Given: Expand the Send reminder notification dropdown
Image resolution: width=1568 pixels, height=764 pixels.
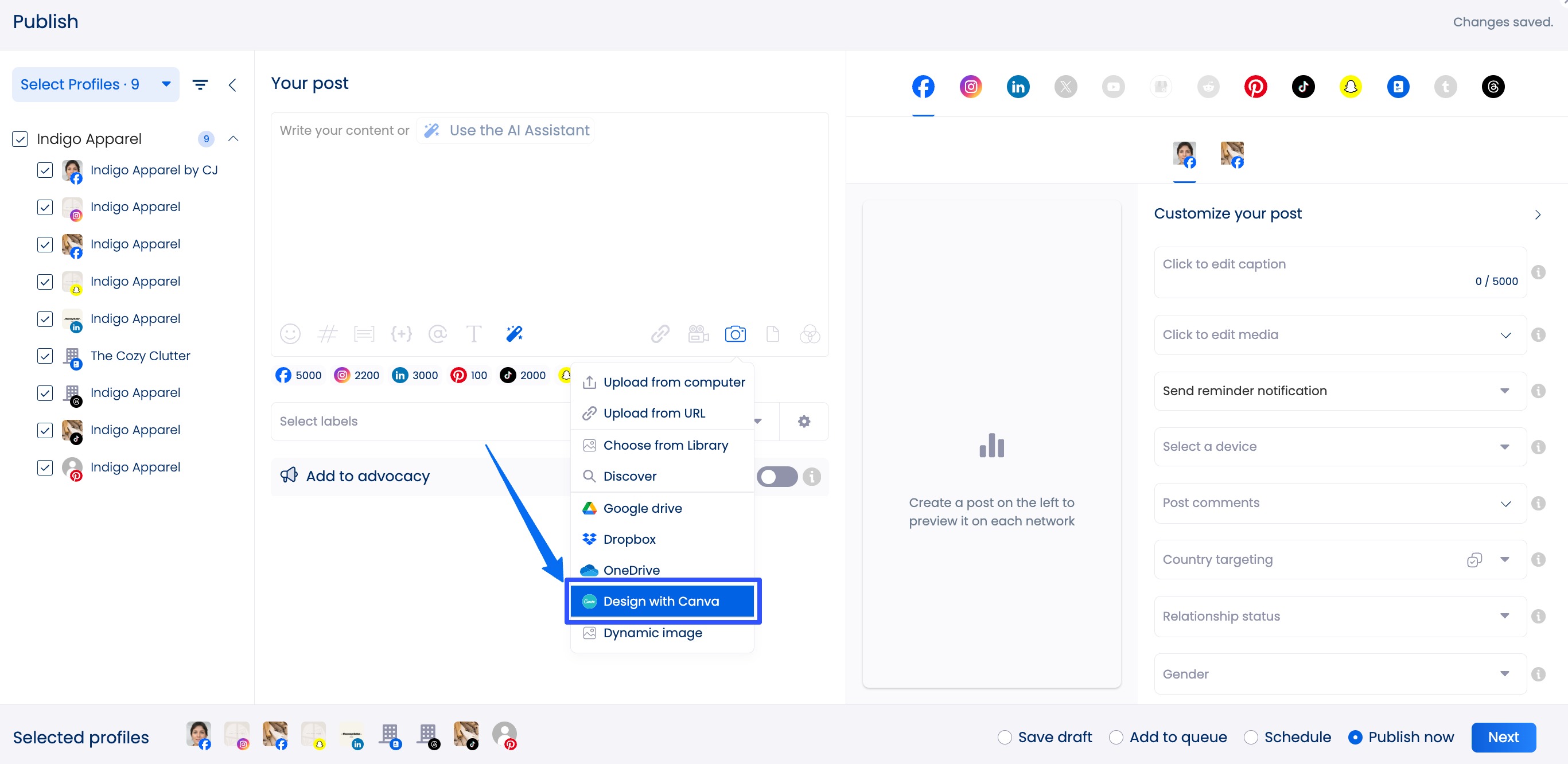Looking at the screenshot, I should pos(1339,391).
